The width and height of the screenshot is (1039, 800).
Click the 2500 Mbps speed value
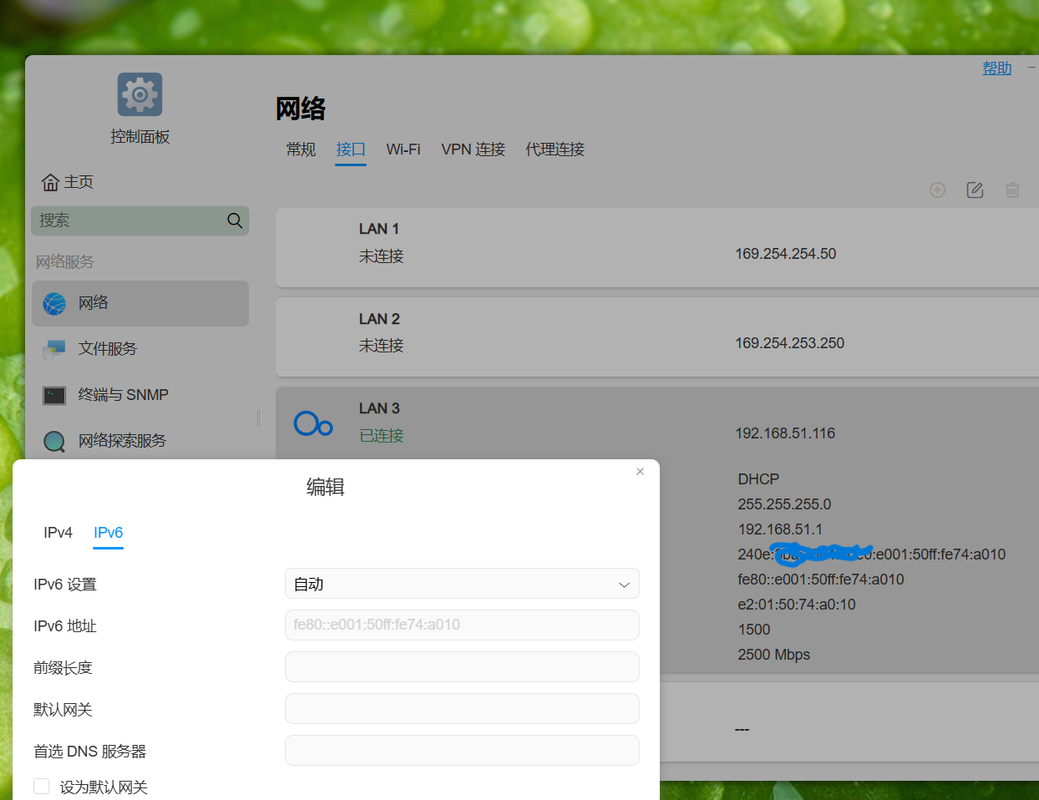pos(773,655)
